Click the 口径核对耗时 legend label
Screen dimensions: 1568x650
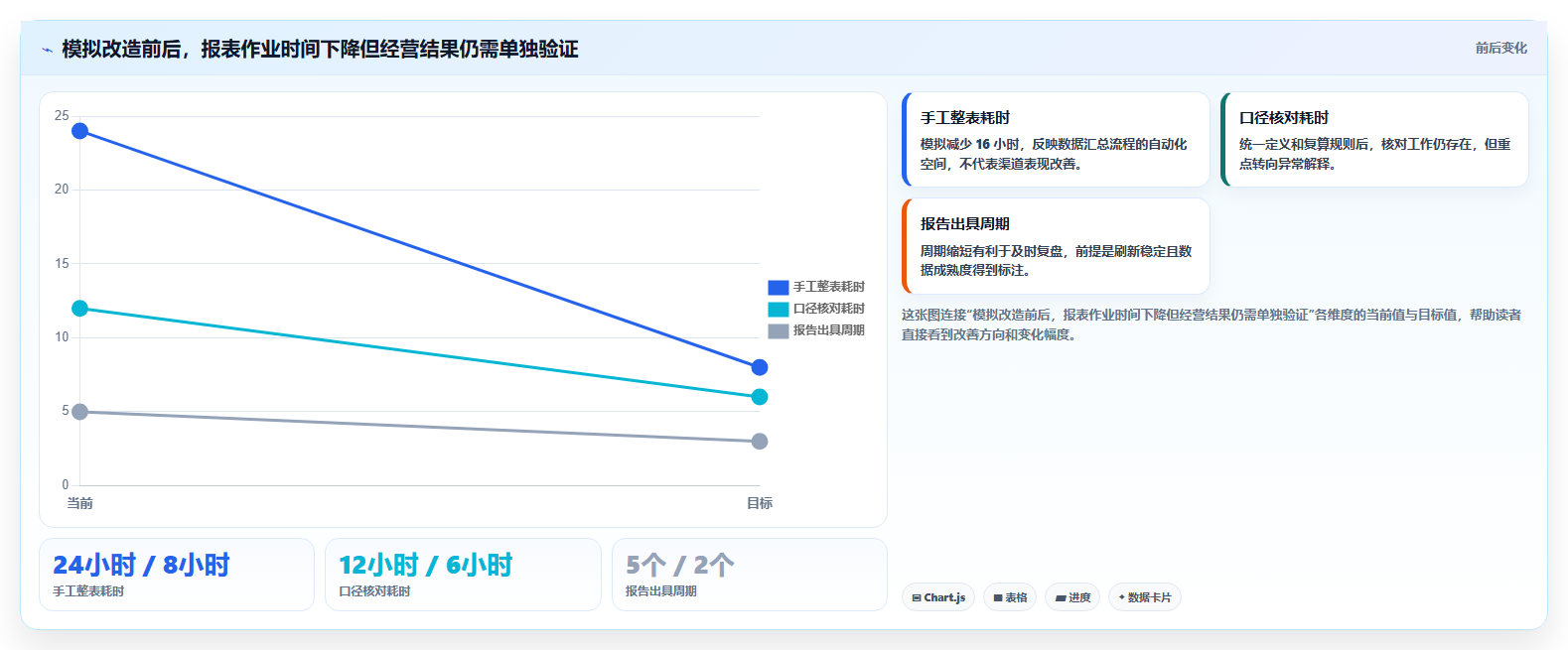[x=828, y=309]
